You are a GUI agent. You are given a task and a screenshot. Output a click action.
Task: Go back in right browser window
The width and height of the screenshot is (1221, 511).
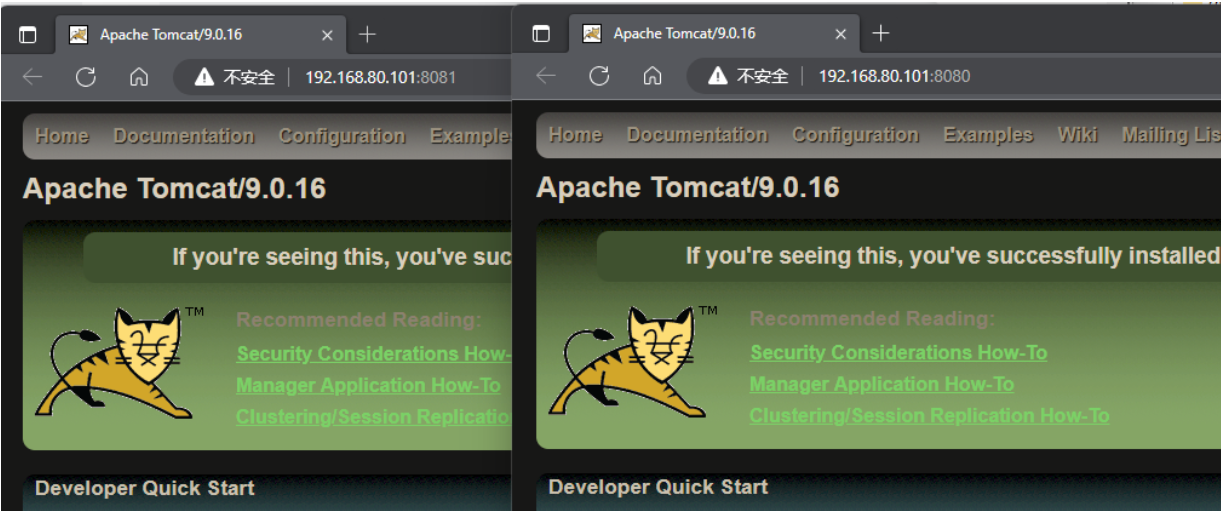point(545,76)
